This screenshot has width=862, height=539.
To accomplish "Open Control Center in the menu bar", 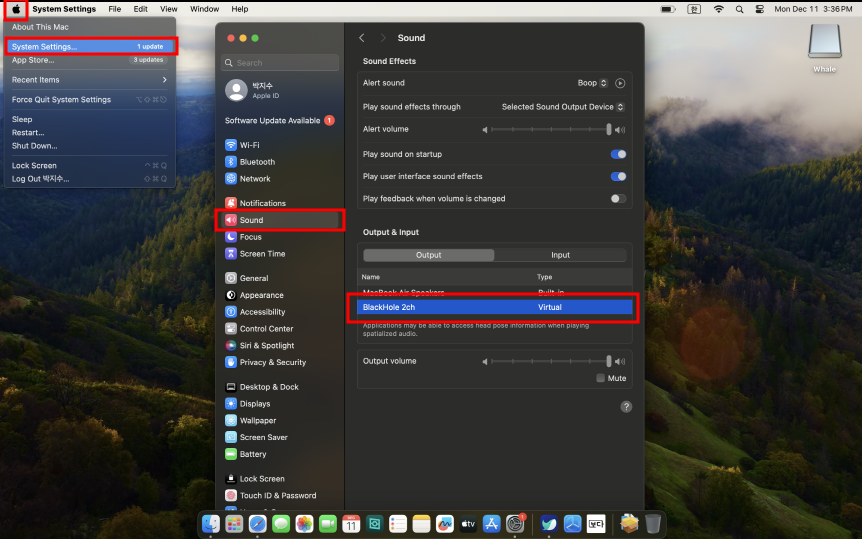I will pos(760,9).
